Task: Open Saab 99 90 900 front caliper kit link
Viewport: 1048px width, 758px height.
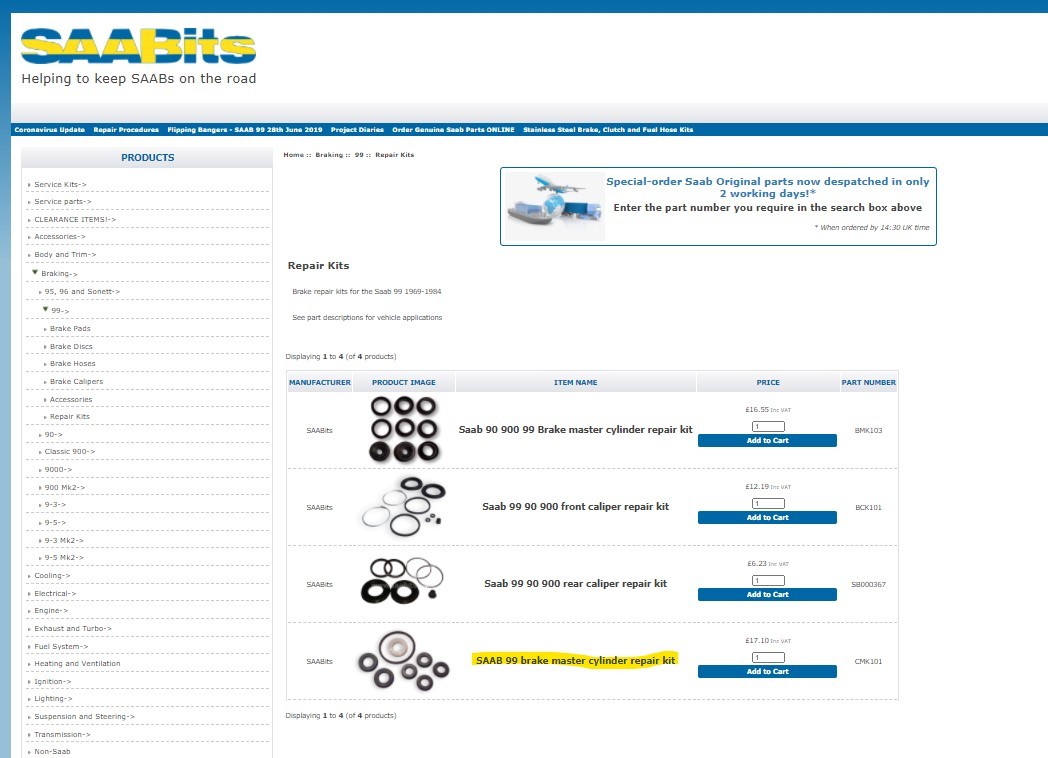Action: point(575,507)
